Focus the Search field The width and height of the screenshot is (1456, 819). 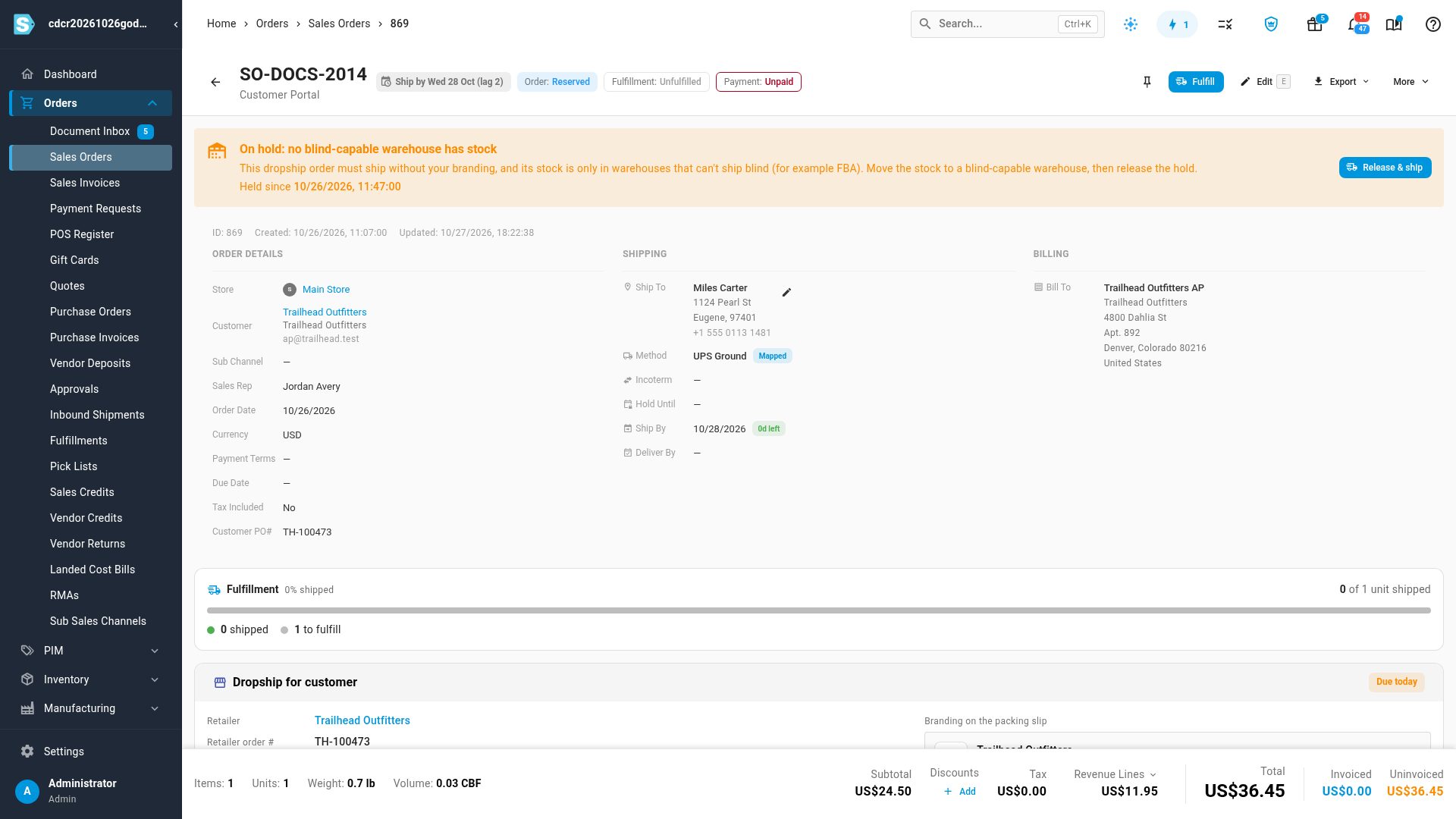1007,24
